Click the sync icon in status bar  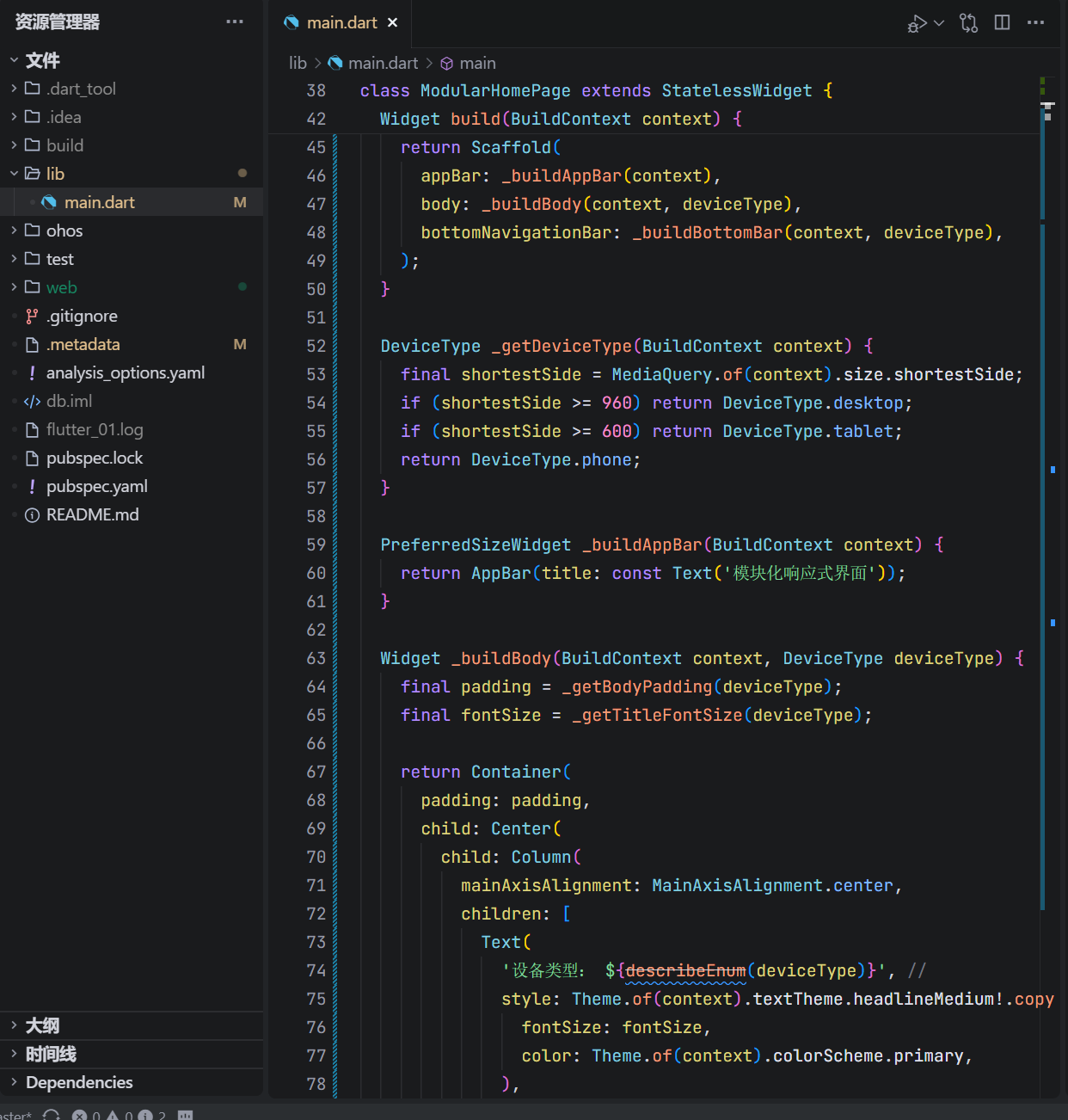coord(52,1115)
